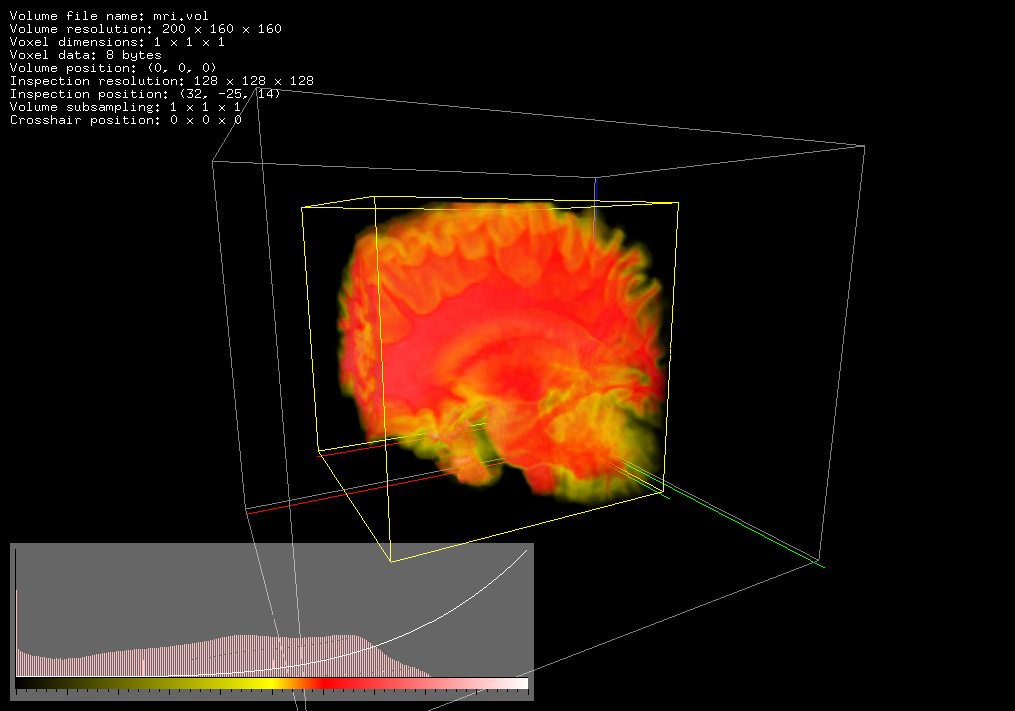Screen dimensions: 1015x711
Task: Click the "Crosshair position: 0 x 0 x 0" line
Action: tap(125, 120)
